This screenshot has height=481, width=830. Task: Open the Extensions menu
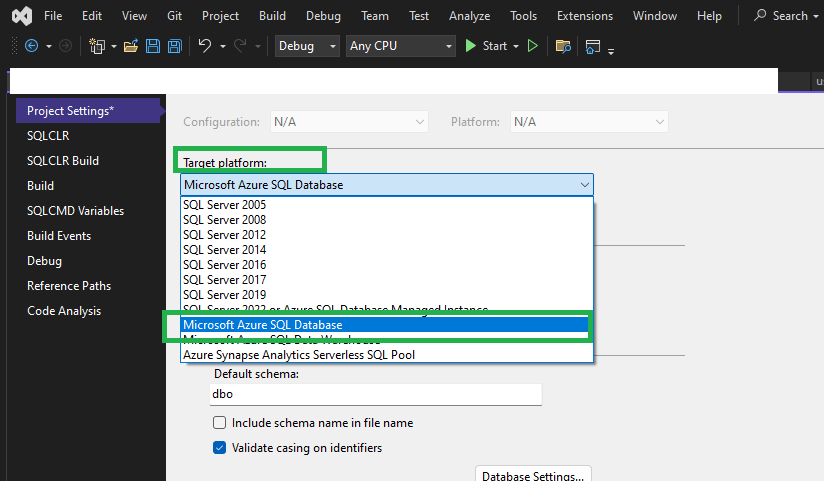pyautogui.click(x=585, y=16)
